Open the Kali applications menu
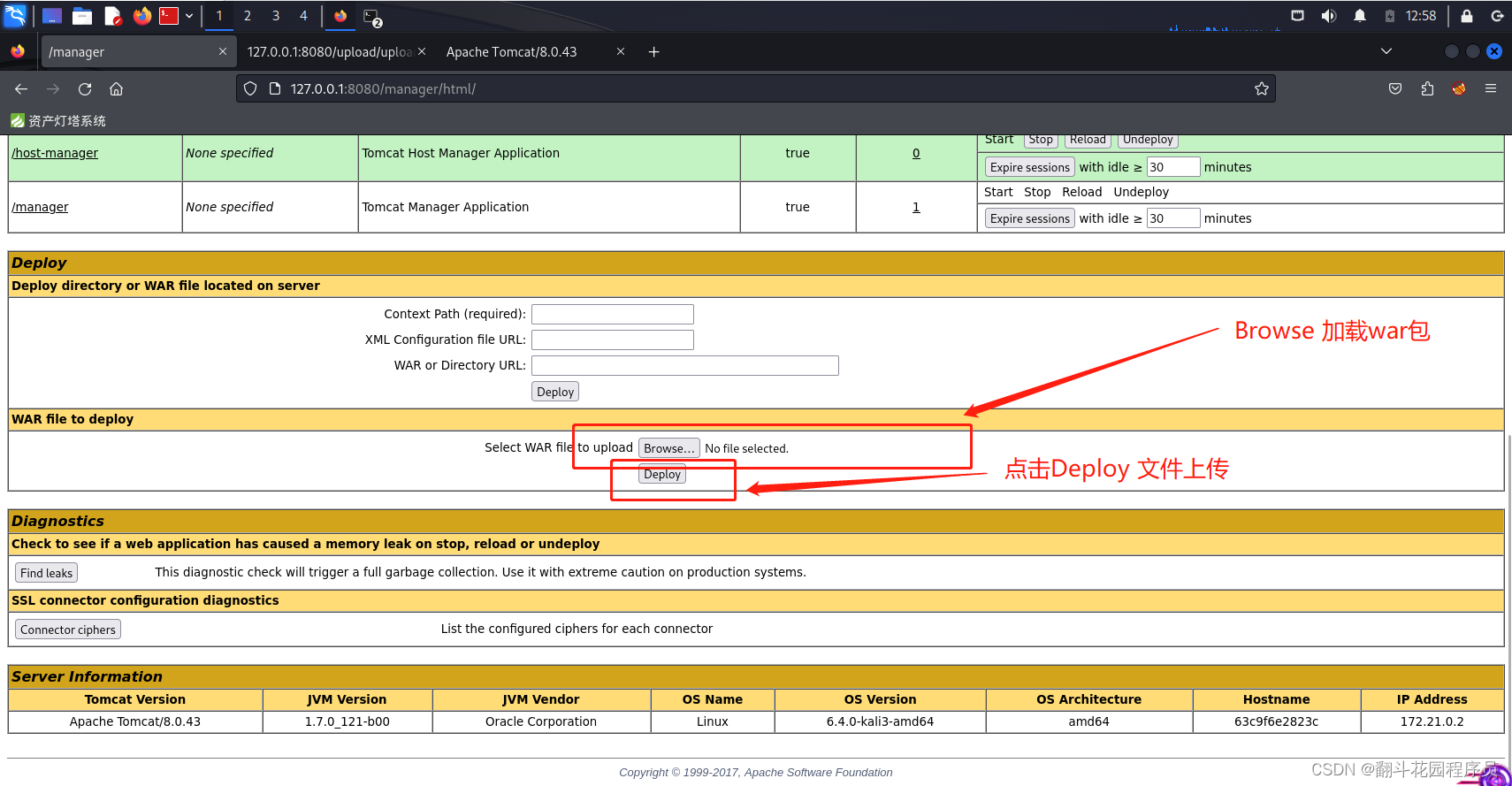 click(x=15, y=16)
